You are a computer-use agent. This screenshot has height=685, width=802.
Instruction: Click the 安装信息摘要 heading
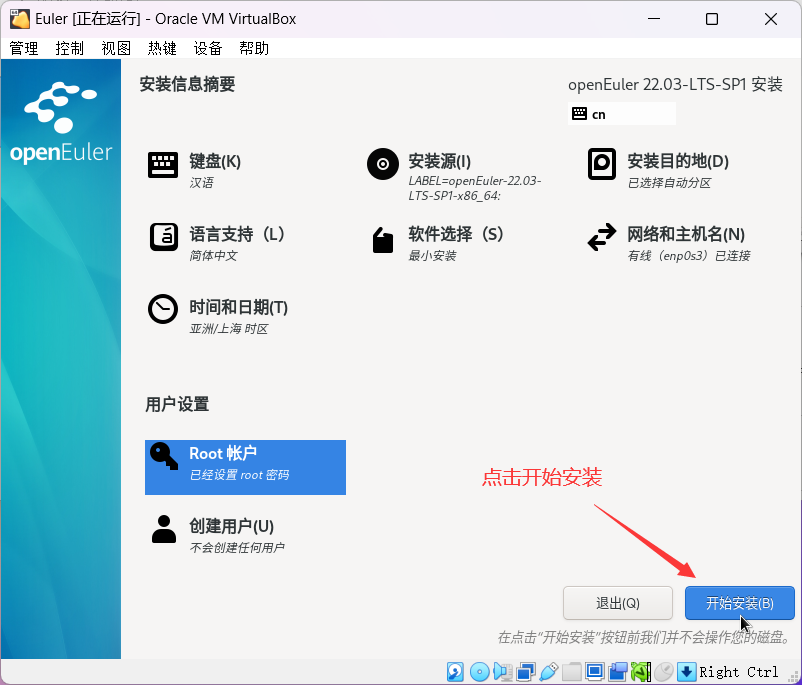tap(187, 84)
